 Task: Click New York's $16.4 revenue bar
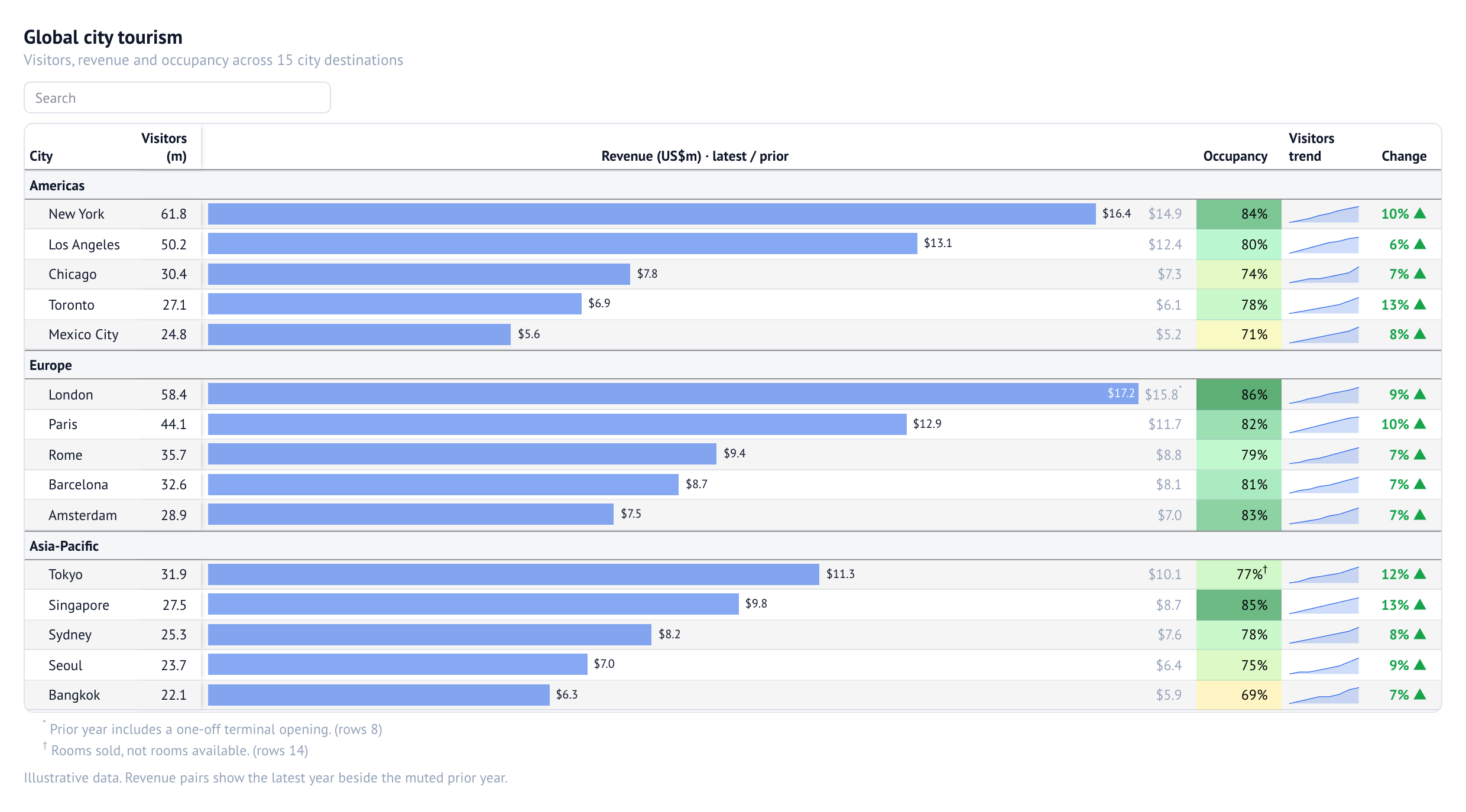click(x=651, y=214)
